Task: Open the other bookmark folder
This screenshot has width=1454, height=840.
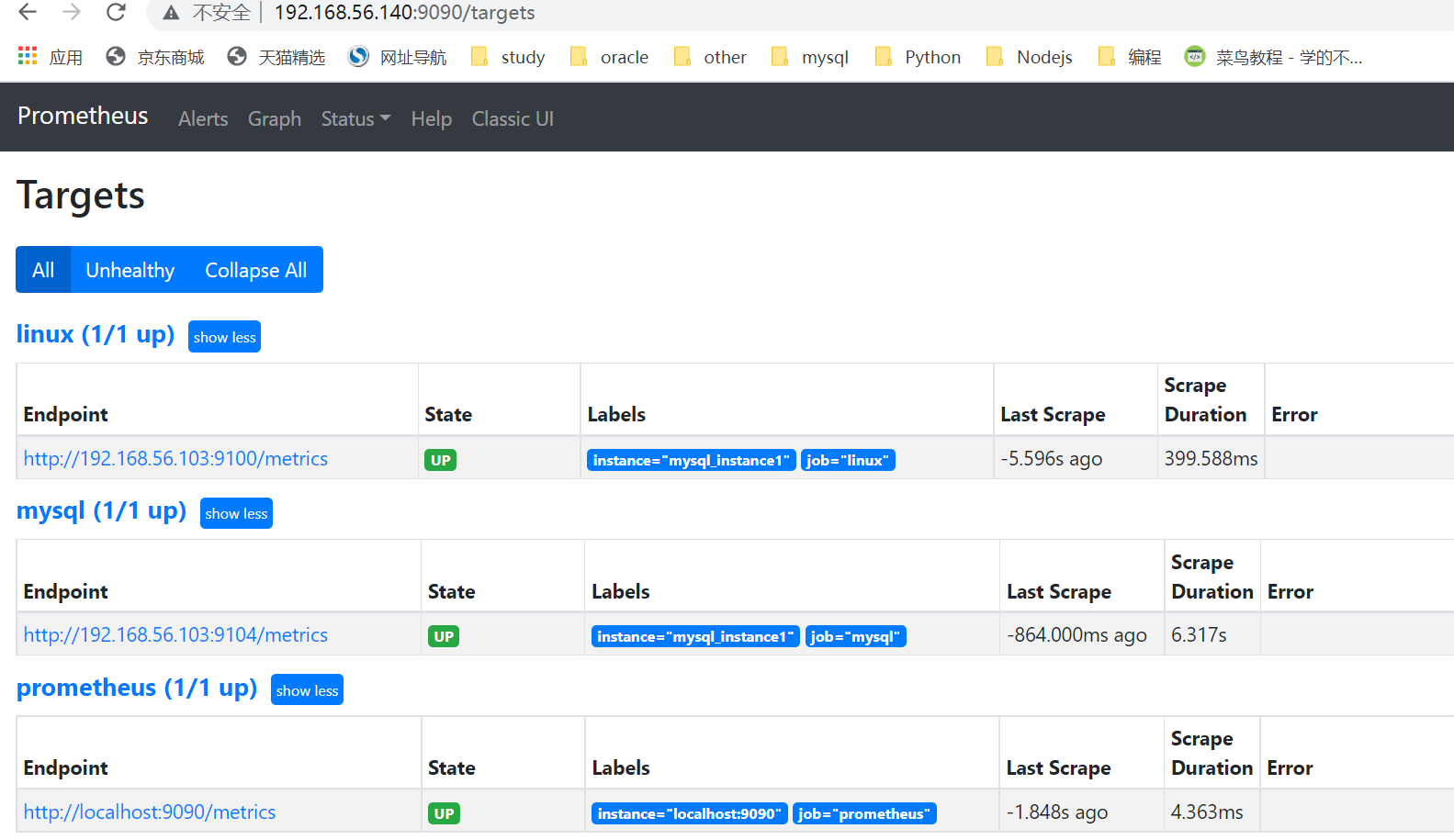Action: click(x=710, y=57)
